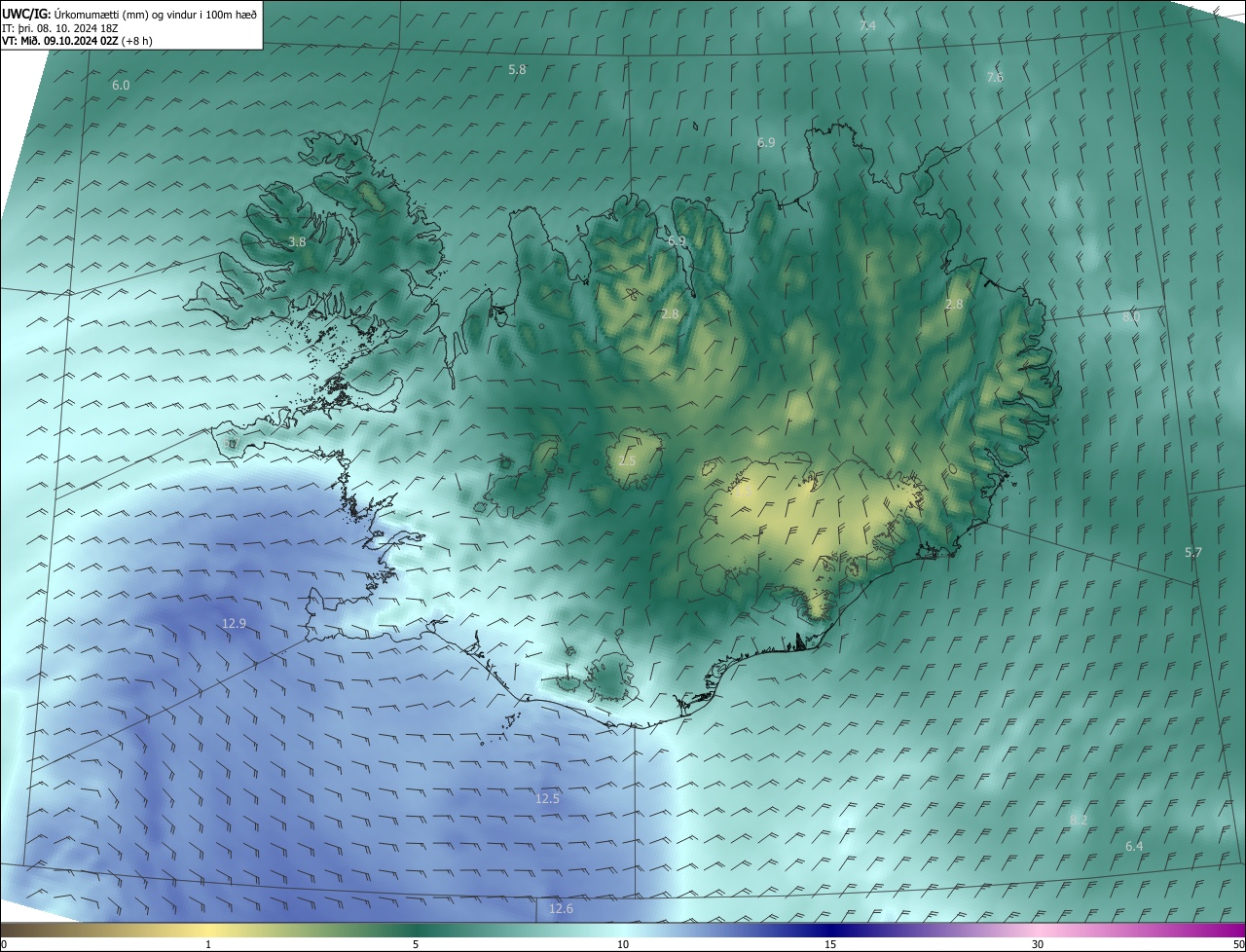
Task: Click the 7.6 value label on the map
Action: [995, 77]
